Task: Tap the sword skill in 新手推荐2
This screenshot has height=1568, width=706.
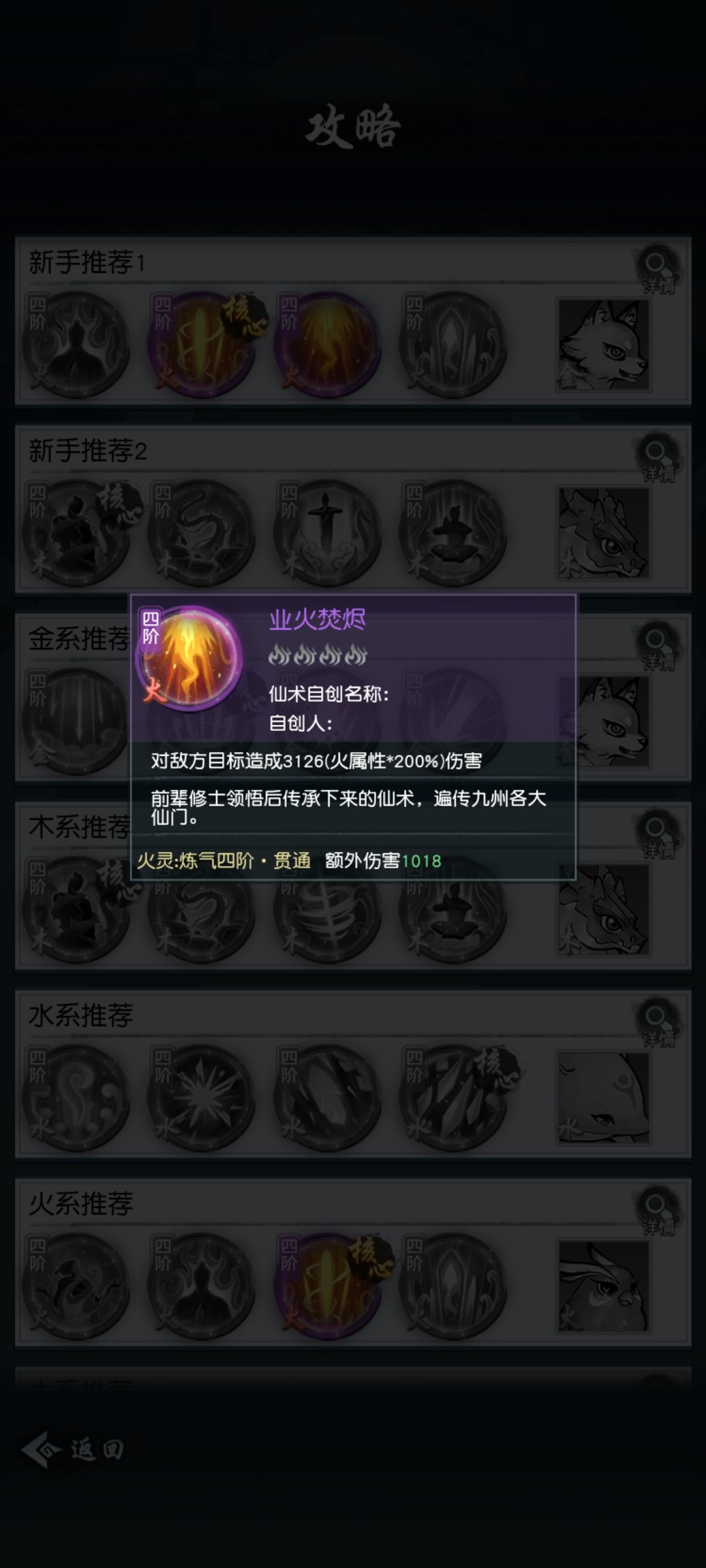Action: pyautogui.click(x=328, y=533)
